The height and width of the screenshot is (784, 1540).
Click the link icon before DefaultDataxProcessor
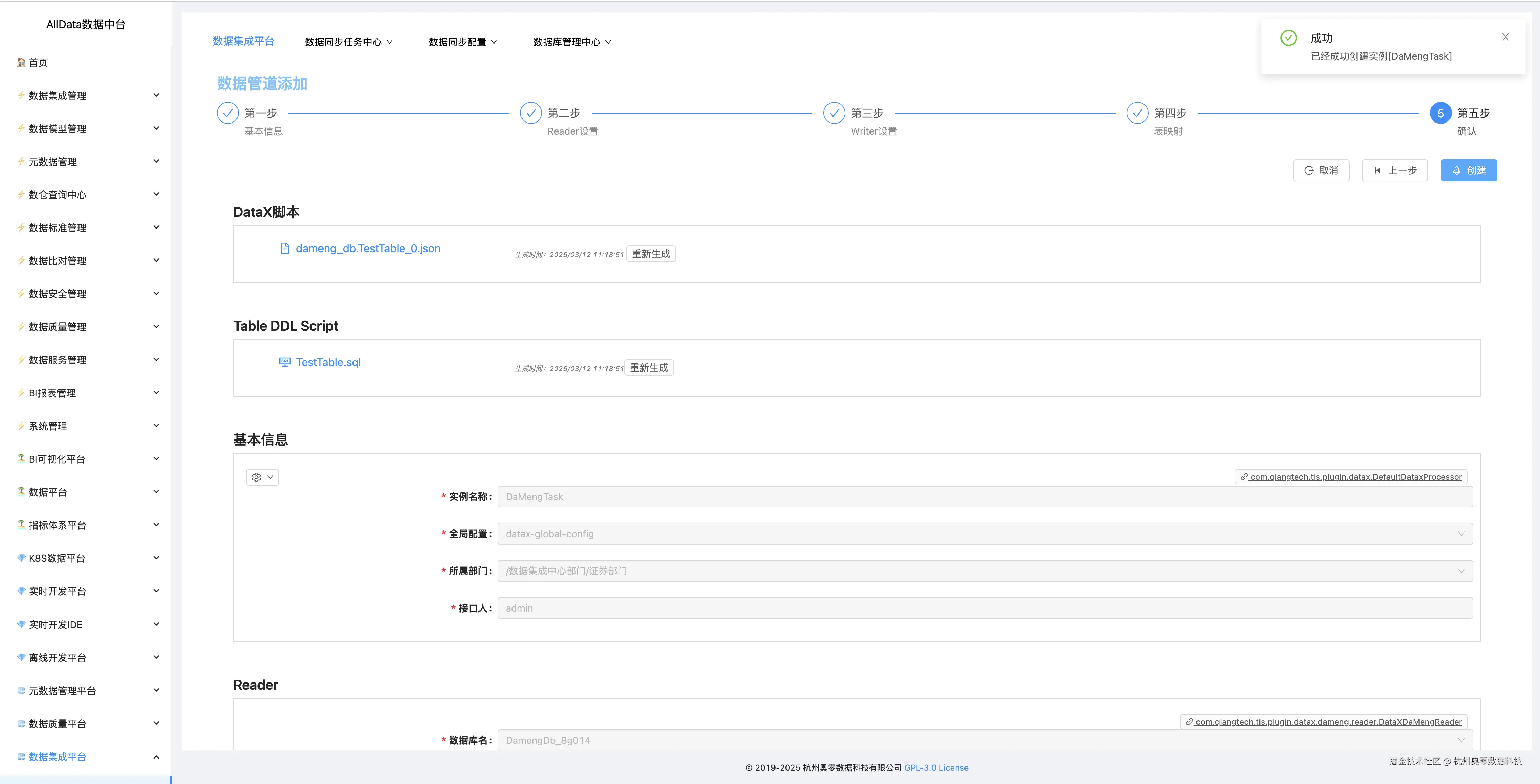[x=1244, y=477]
